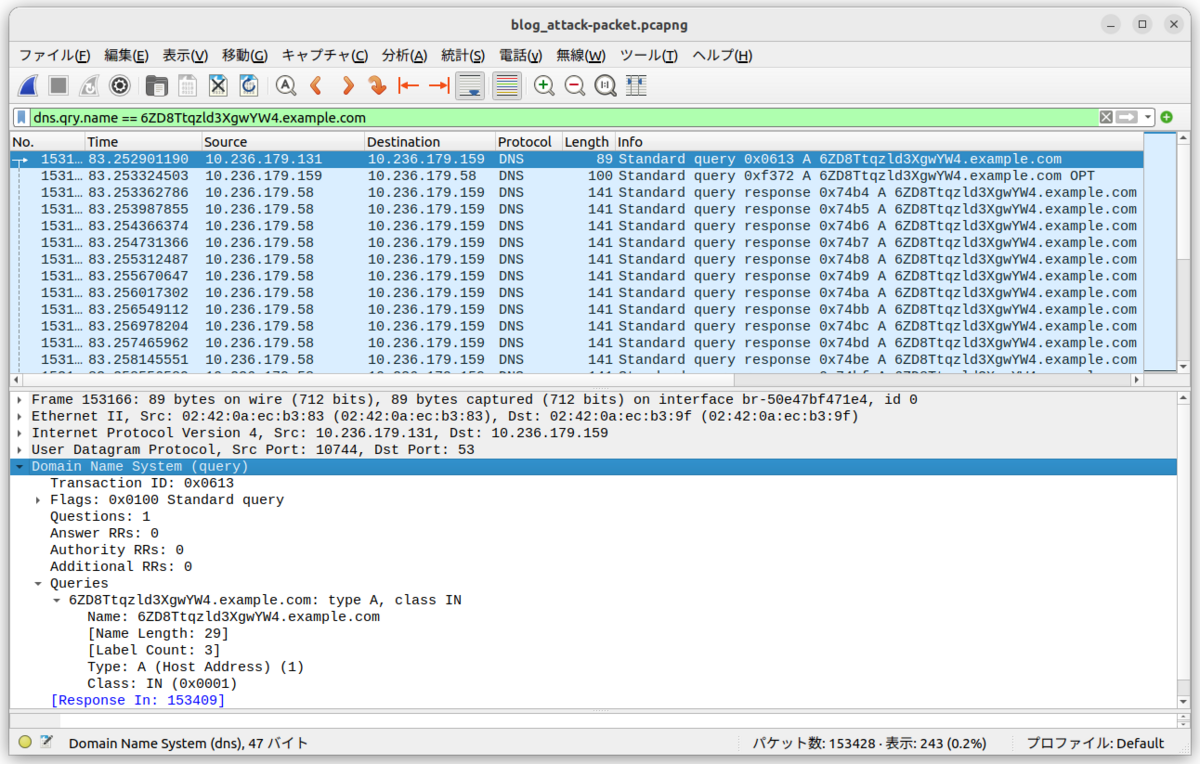Zoom in on packet text
Screen dimensions: 1200x764
coord(544,86)
